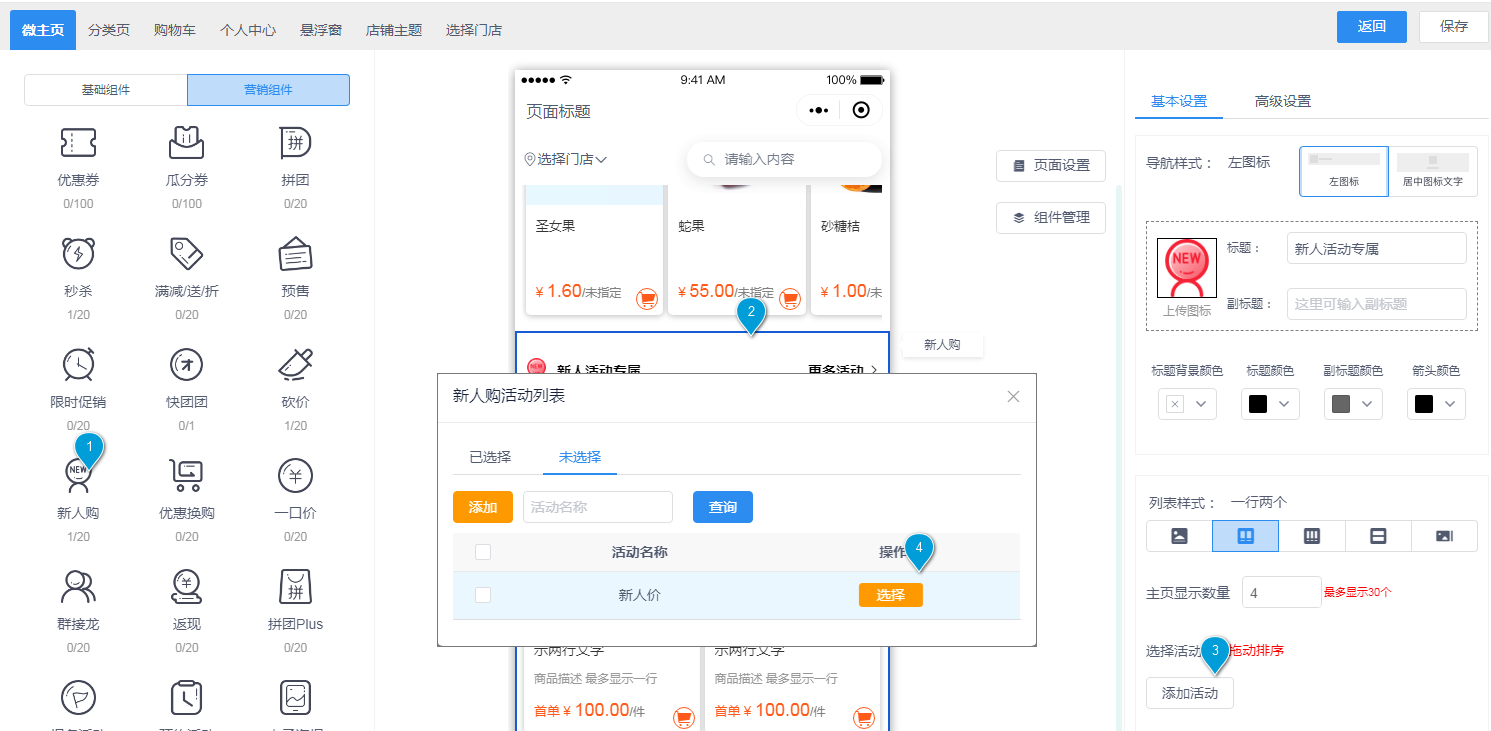
Task: Open the 个人中心 tab
Action: 248,30
